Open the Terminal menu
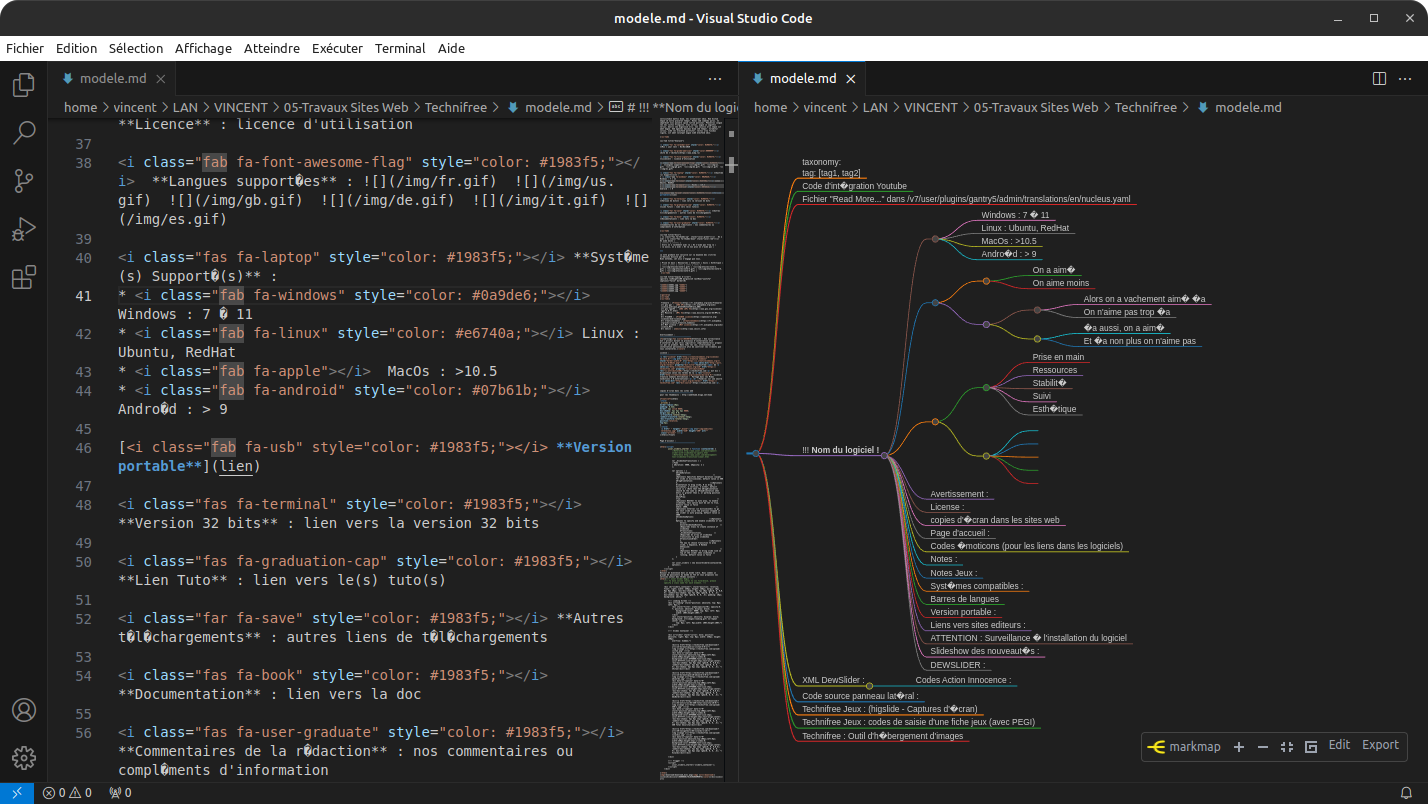 click(x=400, y=48)
